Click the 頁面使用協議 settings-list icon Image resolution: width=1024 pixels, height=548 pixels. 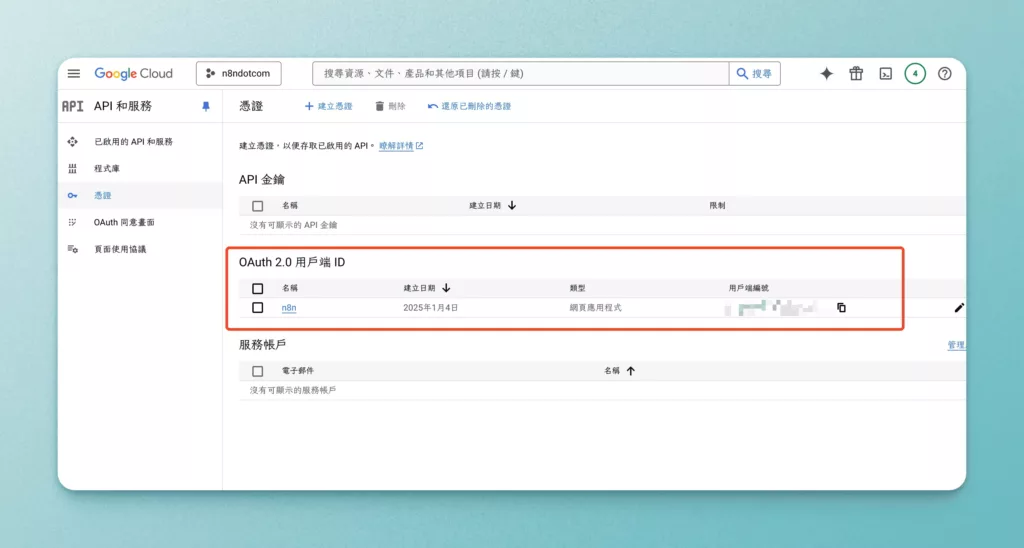(x=72, y=249)
